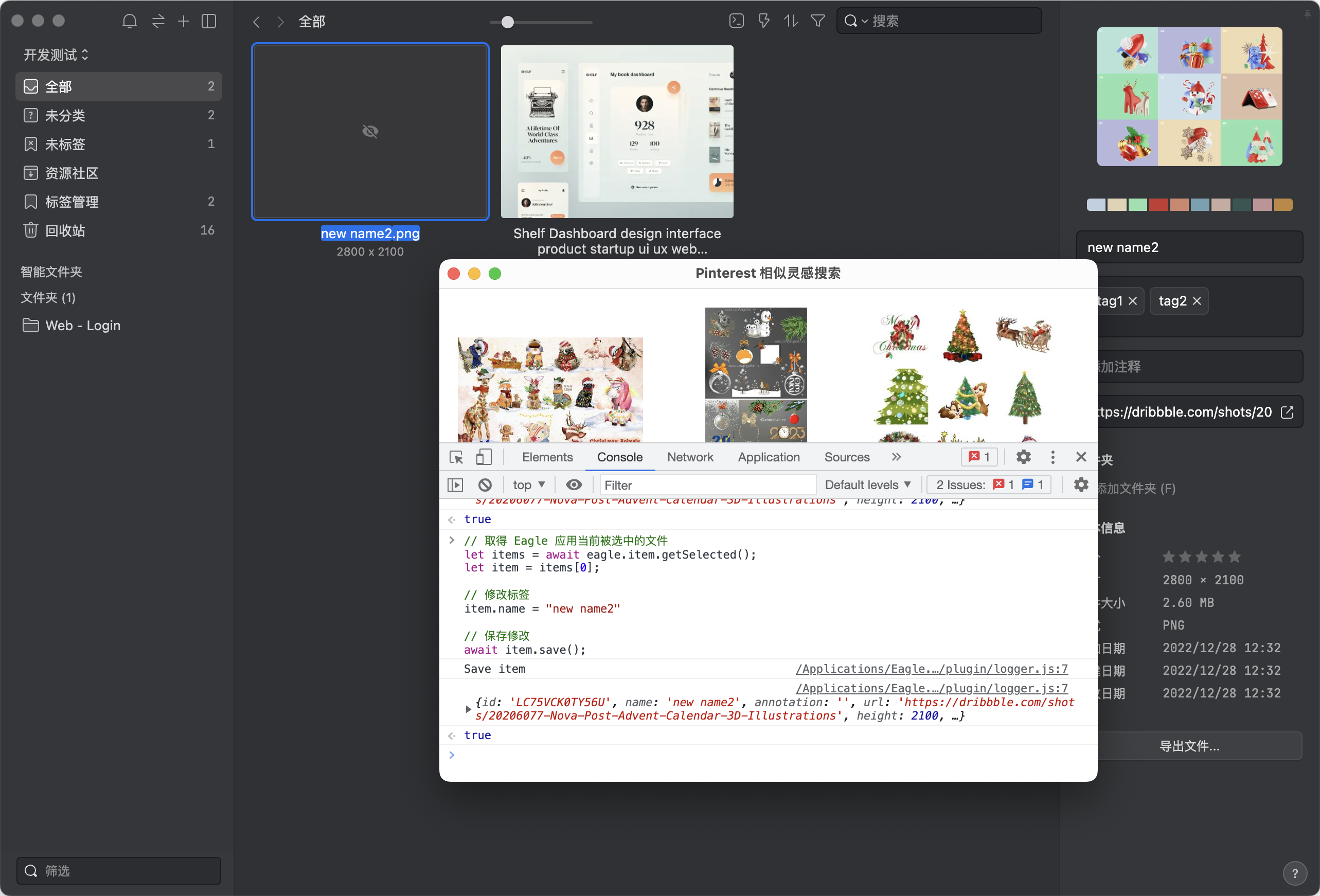Switch to the Application tab in DevTools
Viewport: 1320px width, 896px height.
pyautogui.click(x=769, y=457)
